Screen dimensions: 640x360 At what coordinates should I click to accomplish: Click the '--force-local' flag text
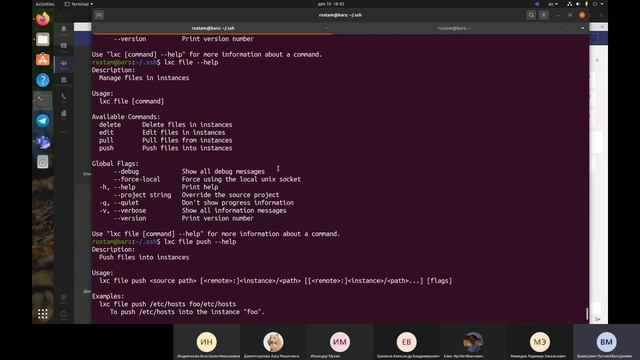[x=137, y=179]
